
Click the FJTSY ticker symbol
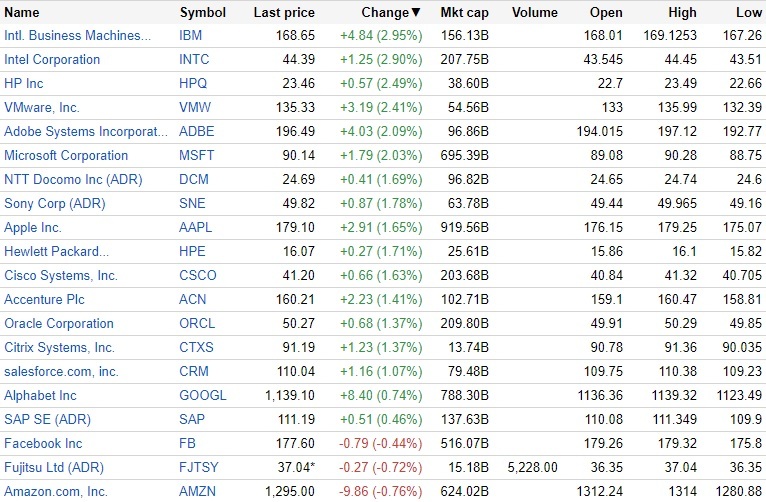(200, 467)
